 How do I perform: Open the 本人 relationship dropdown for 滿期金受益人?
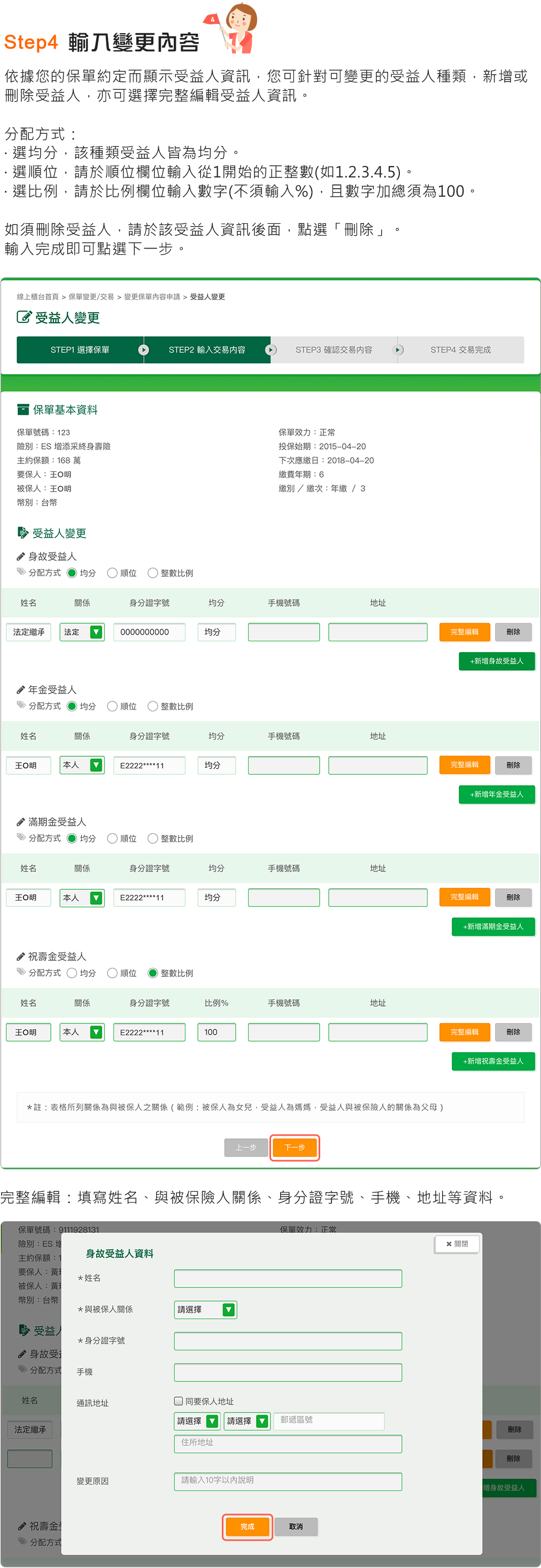tap(82, 897)
